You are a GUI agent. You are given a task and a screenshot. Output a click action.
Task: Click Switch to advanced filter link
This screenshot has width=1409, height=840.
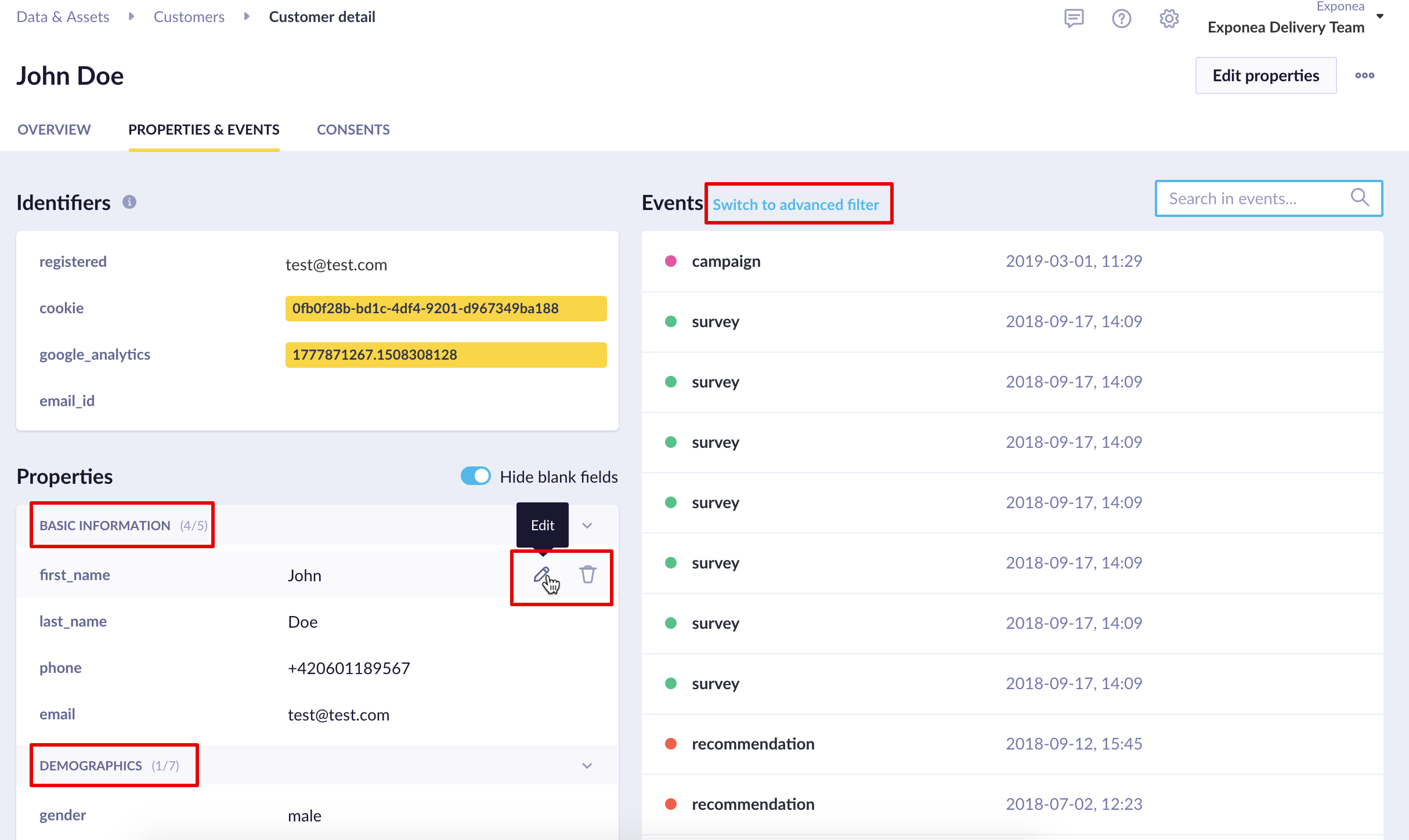point(796,205)
